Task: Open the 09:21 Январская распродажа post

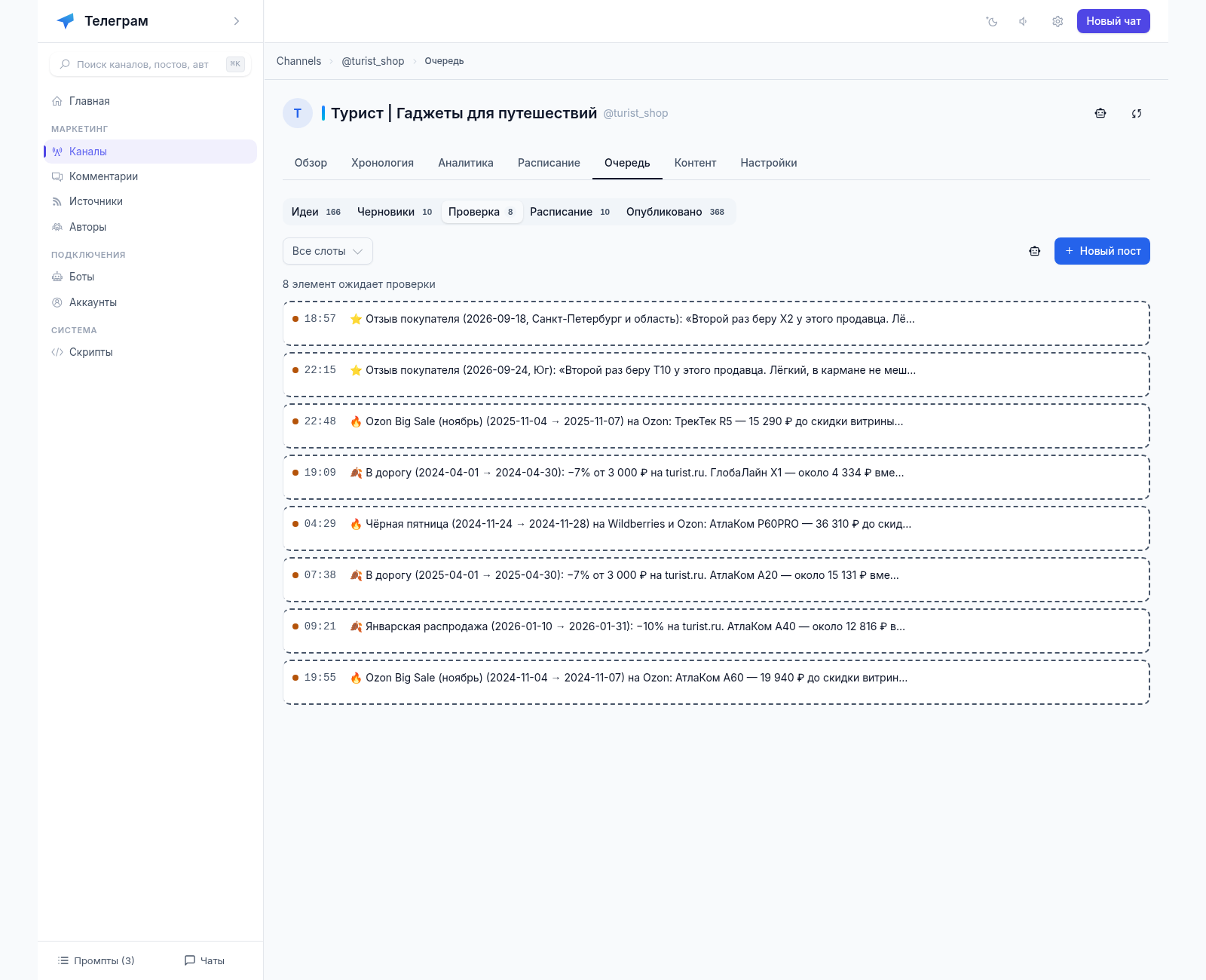Action: click(x=716, y=631)
